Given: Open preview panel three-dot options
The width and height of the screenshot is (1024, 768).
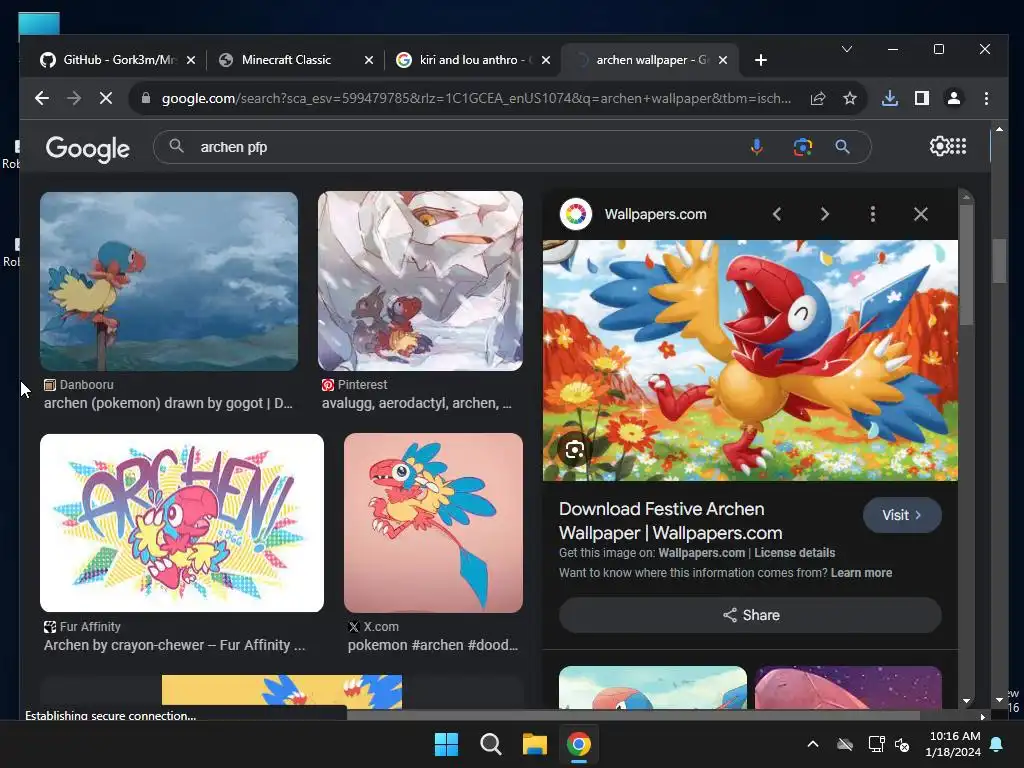Looking at the screenshot, I should [x=872, y=214].
